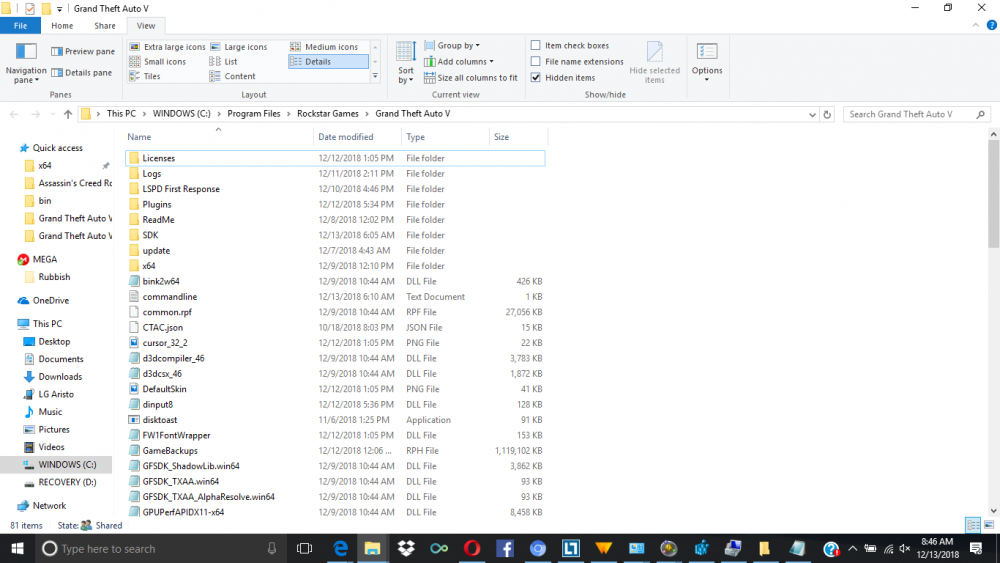Image resolution: width=1000 pixels, height=563 pixels.
Task: Select Downloads in navigation pane
Action: click(60, 376)
